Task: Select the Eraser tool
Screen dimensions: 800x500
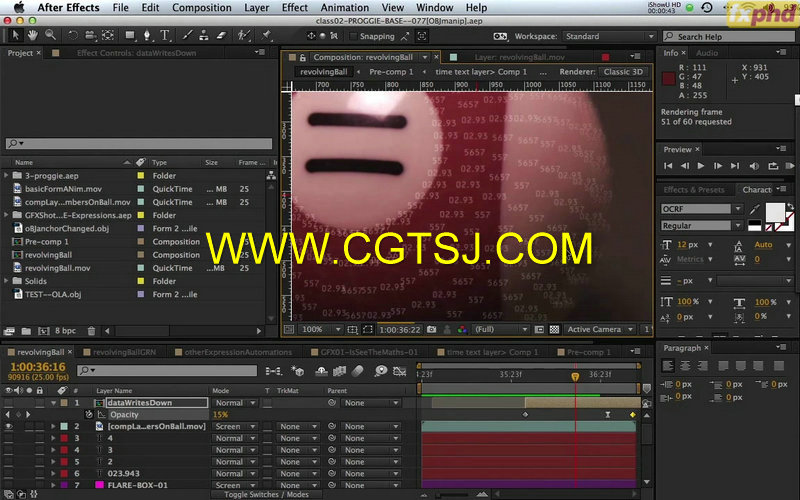Action: coord(221,36)
